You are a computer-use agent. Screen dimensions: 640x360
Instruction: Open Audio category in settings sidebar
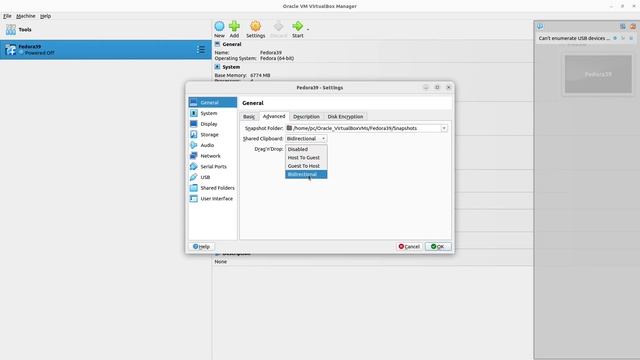click(x=213, y=145)
